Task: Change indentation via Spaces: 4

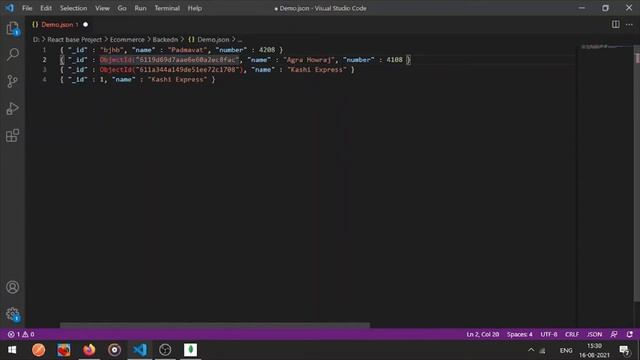Action: pos(520,334)
